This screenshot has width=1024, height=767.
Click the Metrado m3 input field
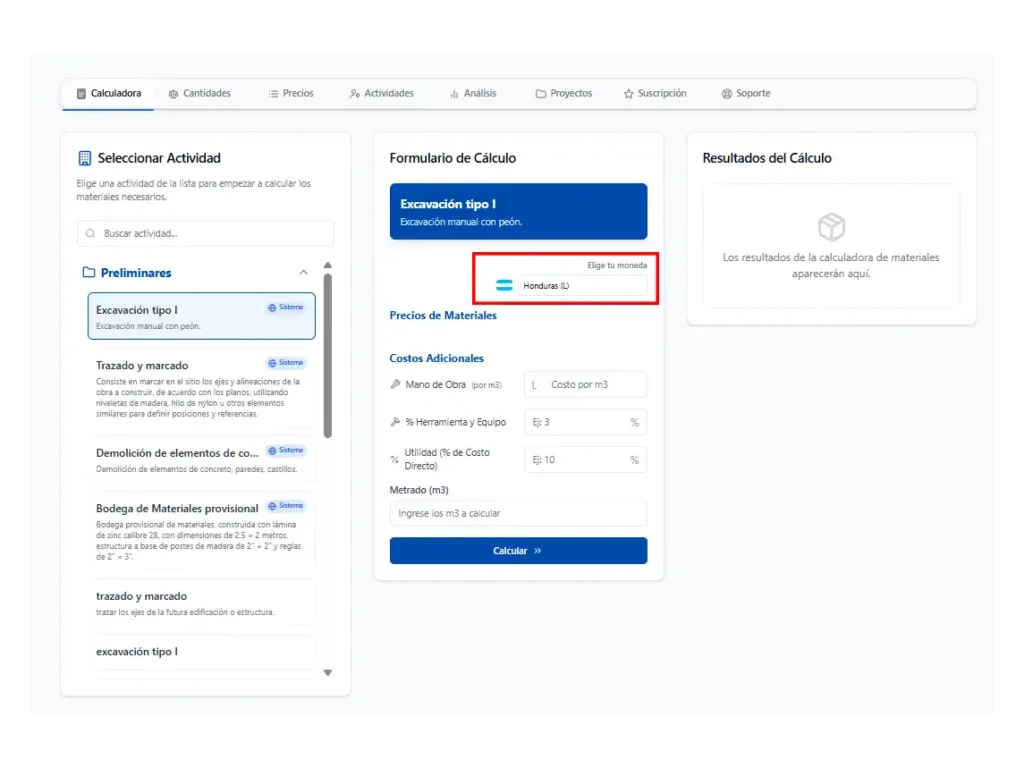pos(518,514)
